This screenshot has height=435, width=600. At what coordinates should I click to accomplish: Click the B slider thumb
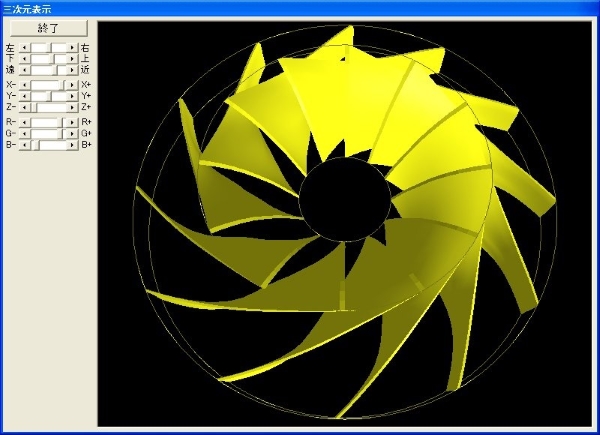pyautogui.click(x=35, y=145)
